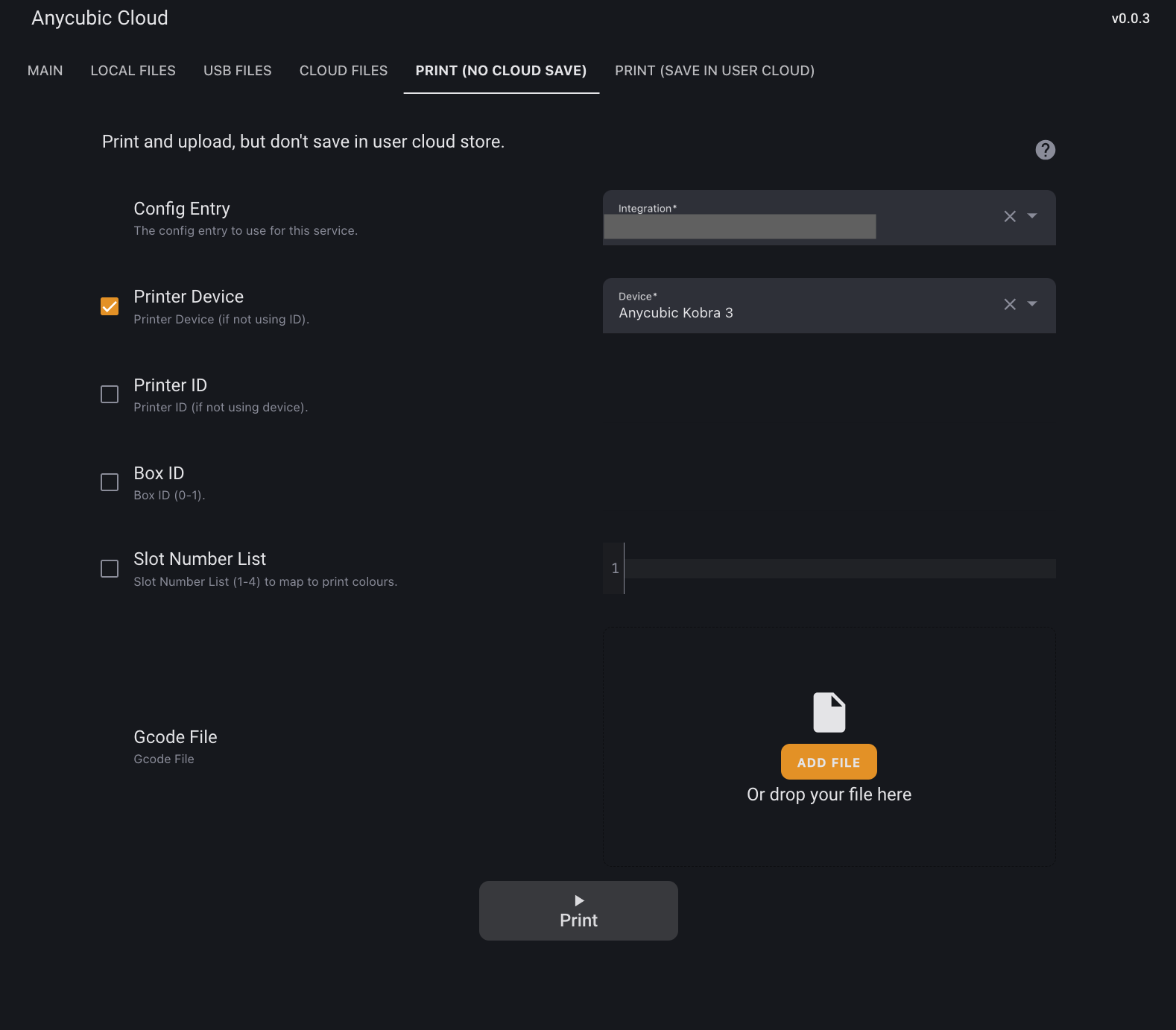
Task: Enable the Box ID checkbox
Action: [x=110, y=482]
